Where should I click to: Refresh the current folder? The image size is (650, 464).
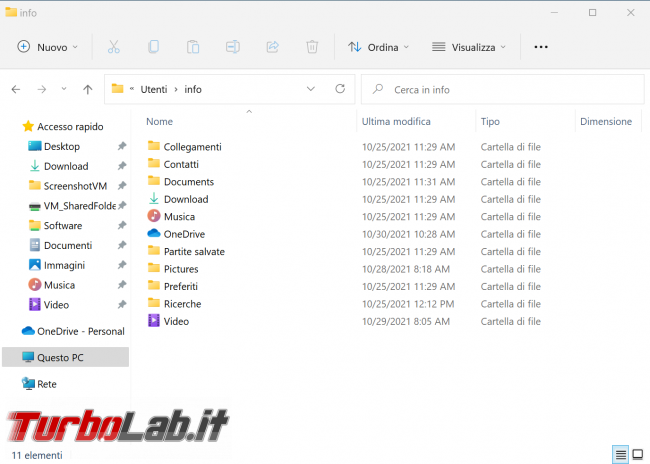(x=340, y=89)
